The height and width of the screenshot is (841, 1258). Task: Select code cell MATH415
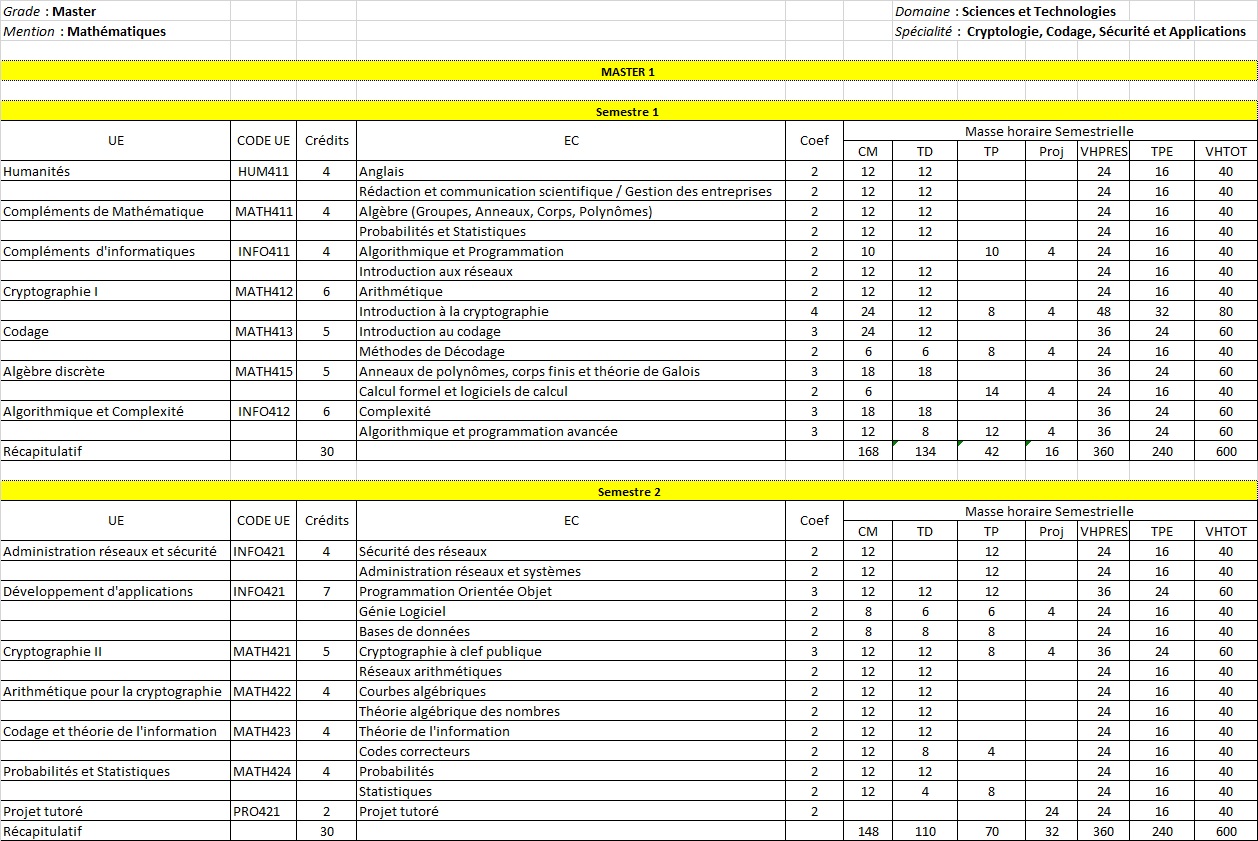[x=263, y=371]
